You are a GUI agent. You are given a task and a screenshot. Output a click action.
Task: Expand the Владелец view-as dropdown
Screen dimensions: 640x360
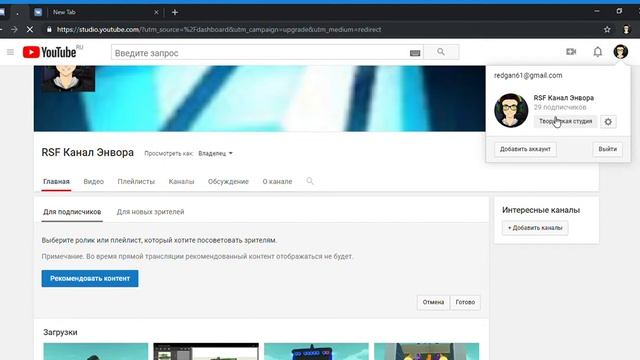(x=215, y=153)
